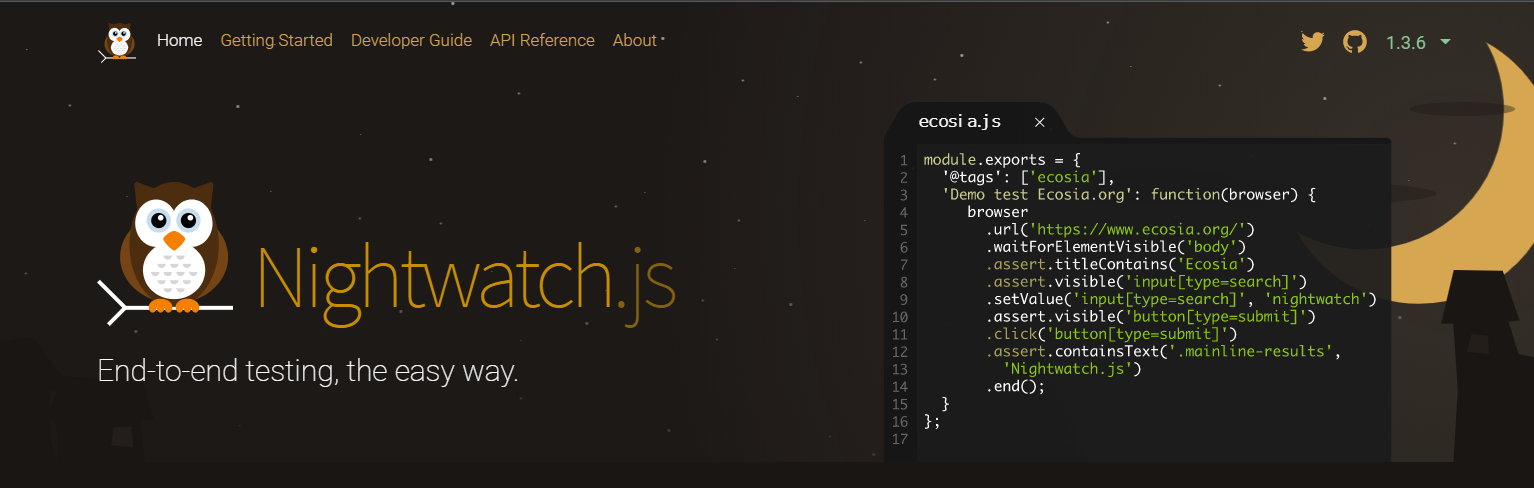The image size is (1534, 488).
Task: Open the GitHub icon link
Action: pos(1354,42)
